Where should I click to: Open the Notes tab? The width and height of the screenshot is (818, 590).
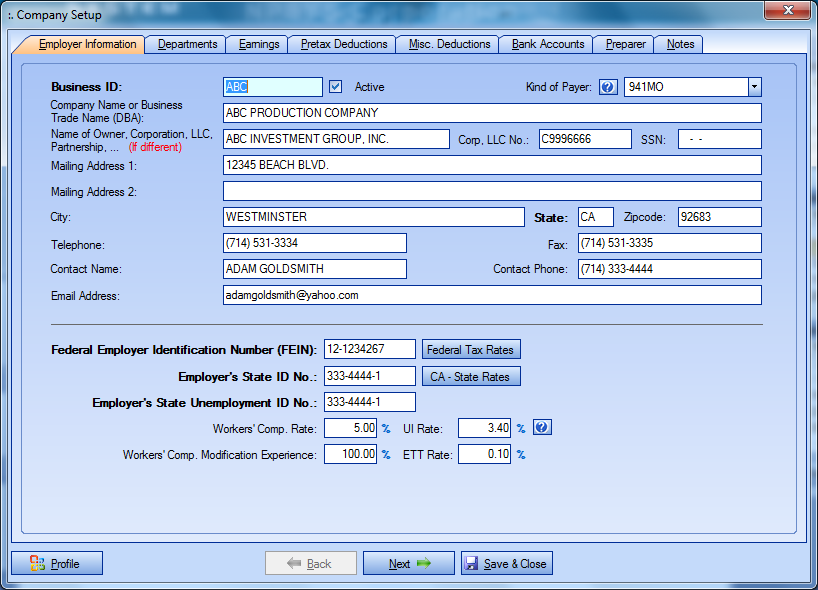(x=680, y=44)
